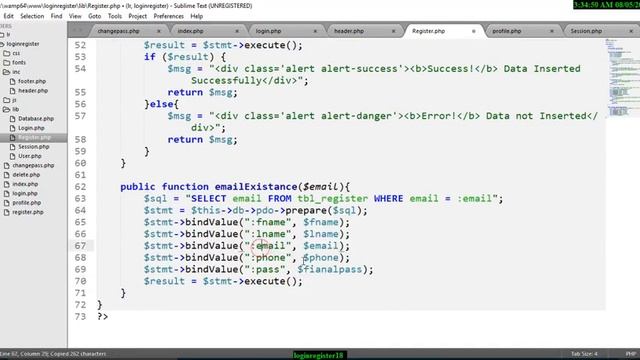Close the Register.php tab
This screenshot has width=640, height=360.
click(x=473, y=31)
